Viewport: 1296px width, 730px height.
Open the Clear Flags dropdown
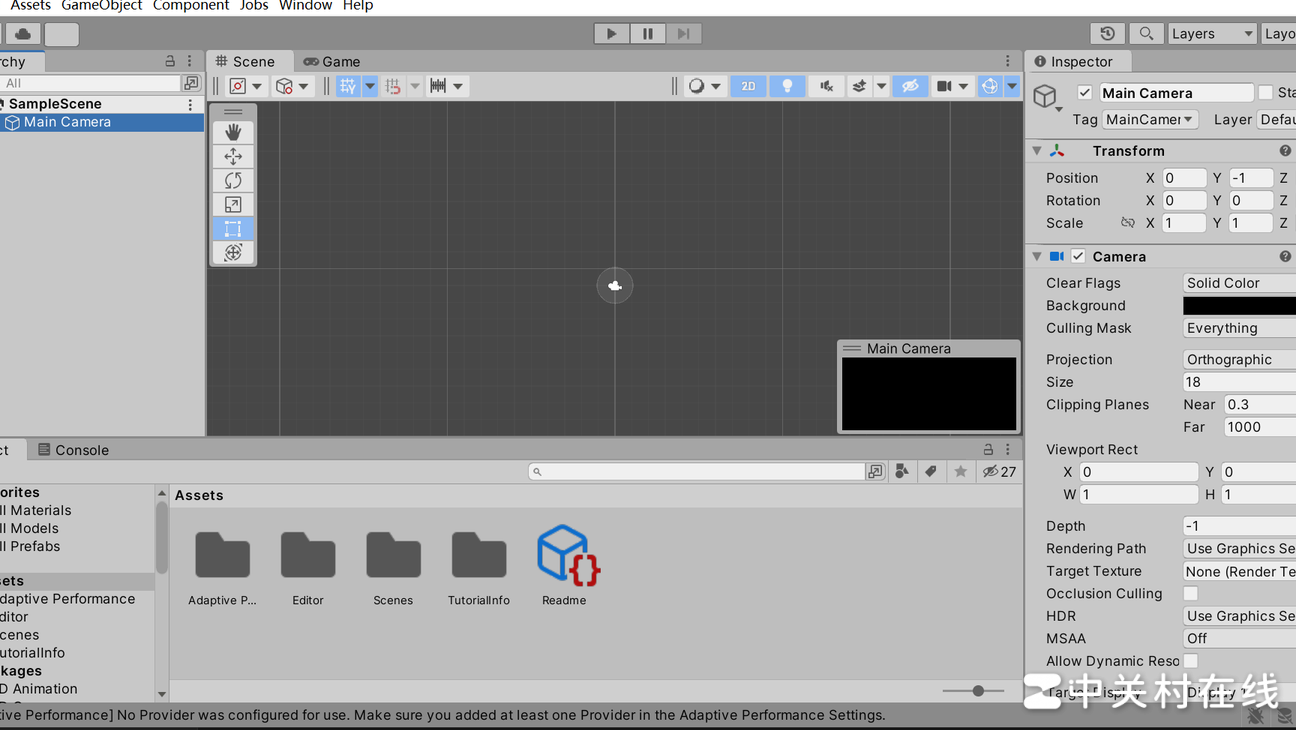click(x=1238, y=283)
